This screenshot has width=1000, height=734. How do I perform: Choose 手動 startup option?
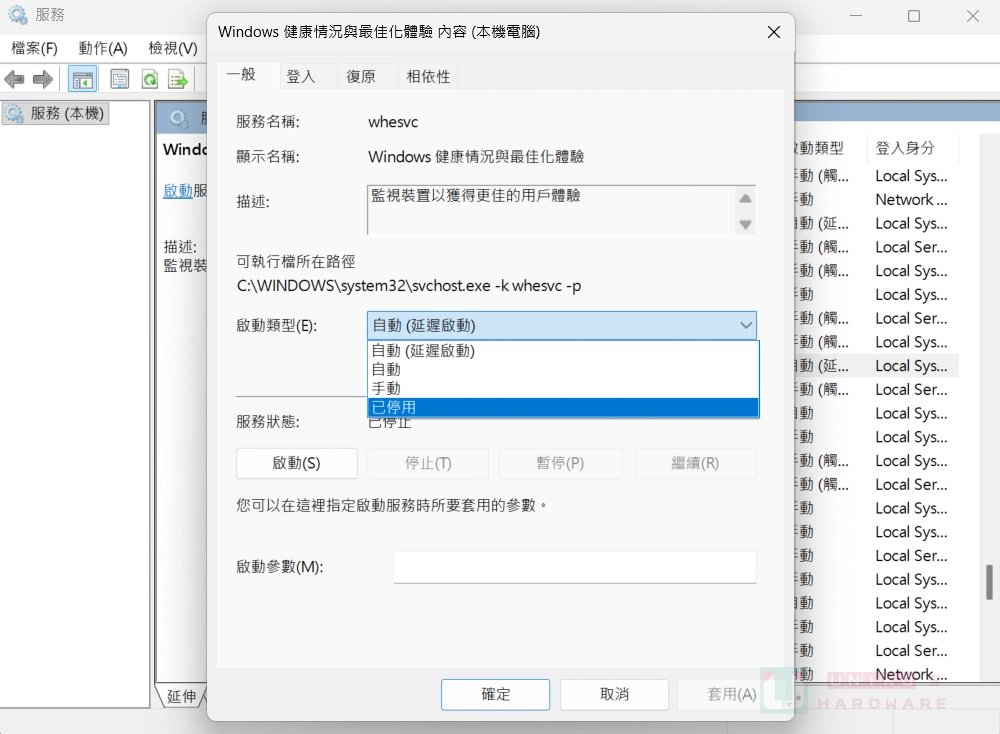coord(563,388)
